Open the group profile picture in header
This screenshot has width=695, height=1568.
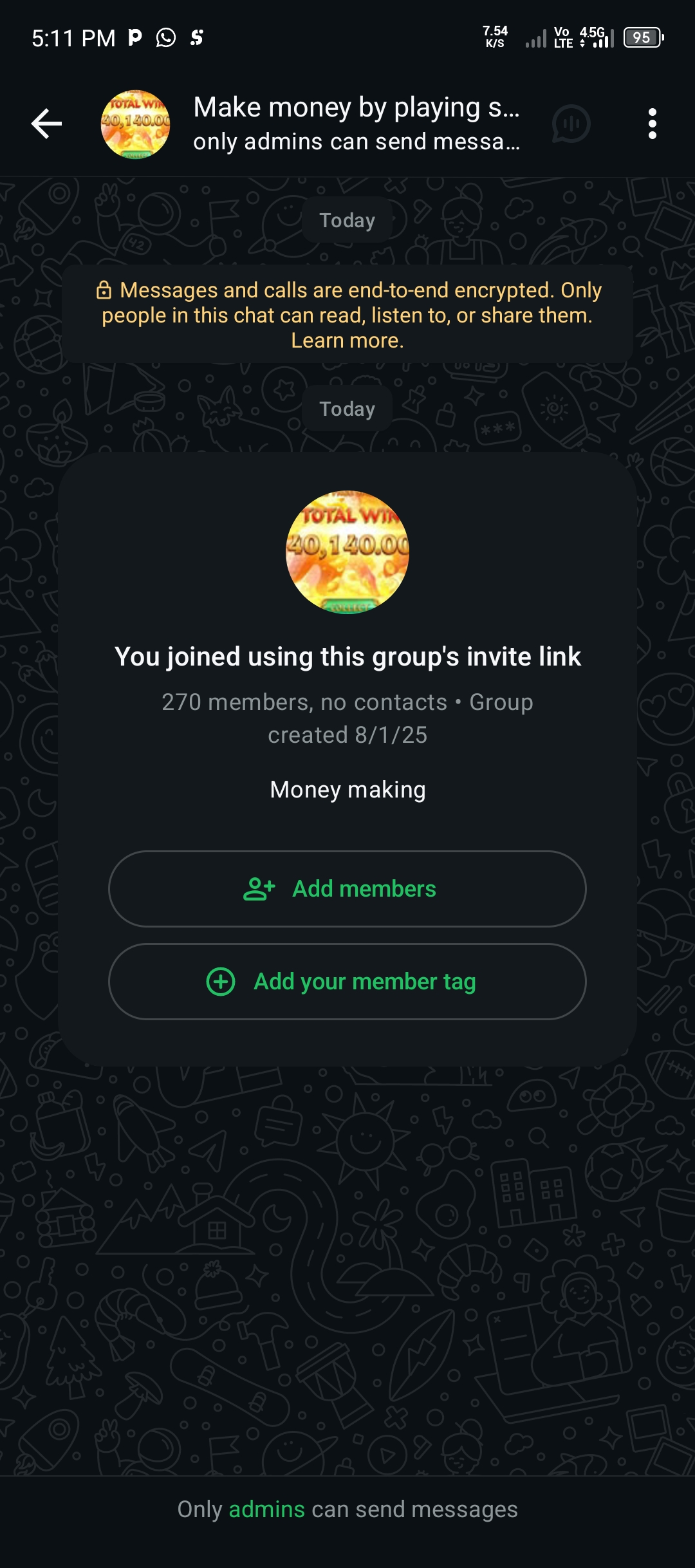[x=135, y=124]
